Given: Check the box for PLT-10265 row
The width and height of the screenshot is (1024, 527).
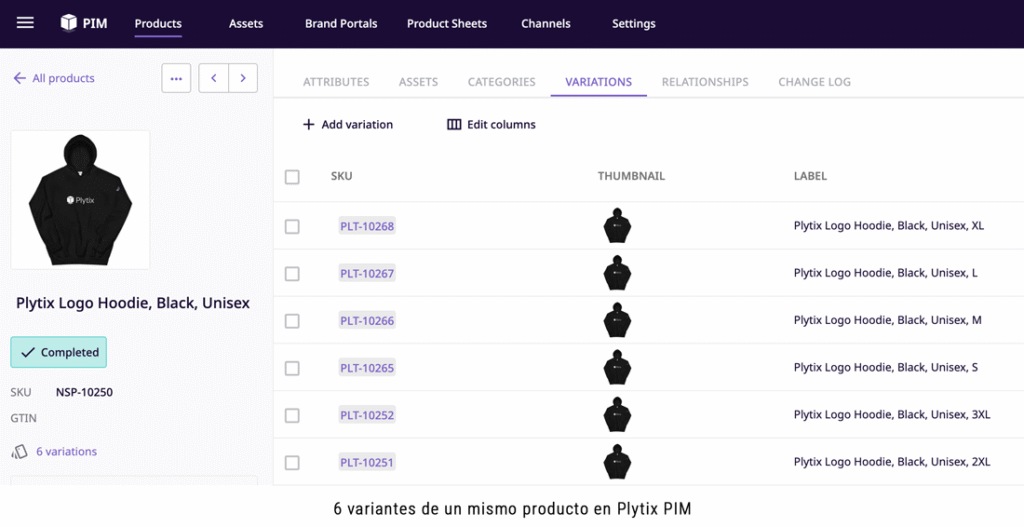Looking at the screenshot, I should [x=292, y=368].
